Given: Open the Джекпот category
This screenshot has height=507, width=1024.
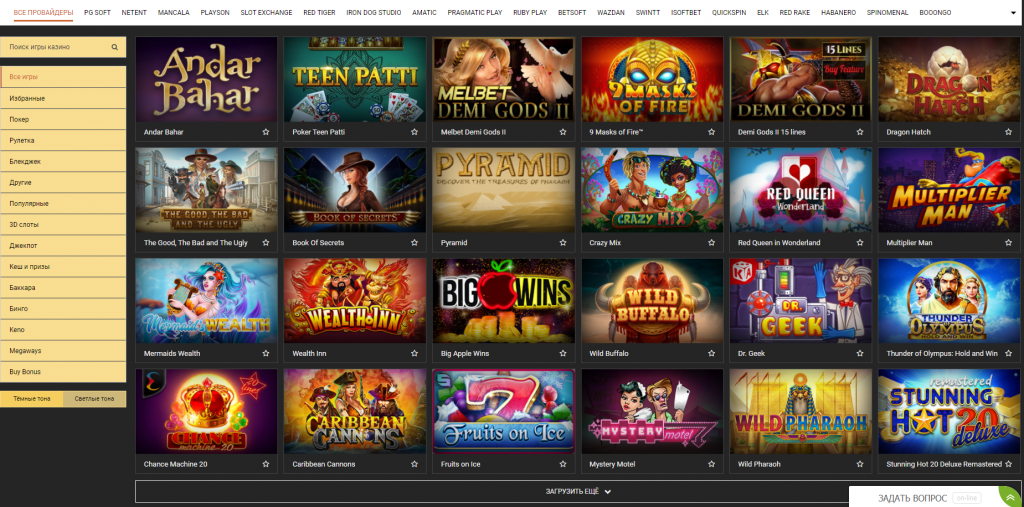Looking at the screenshot, I should point(63,246).
